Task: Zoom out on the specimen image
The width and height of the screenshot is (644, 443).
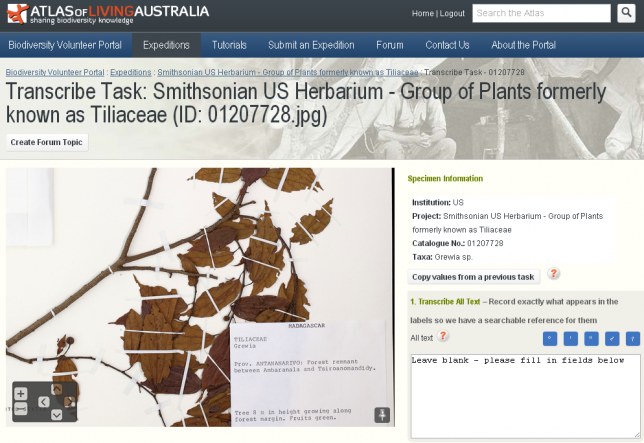Action: point(20,410)
